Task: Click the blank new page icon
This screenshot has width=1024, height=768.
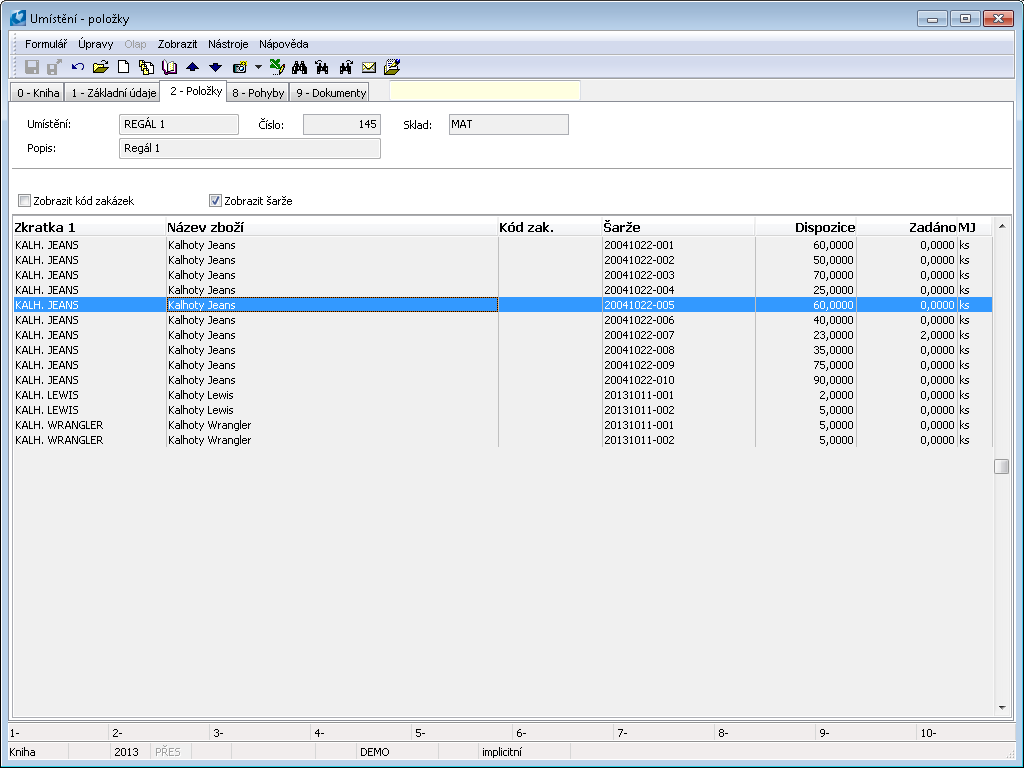Action: point(124,67)
